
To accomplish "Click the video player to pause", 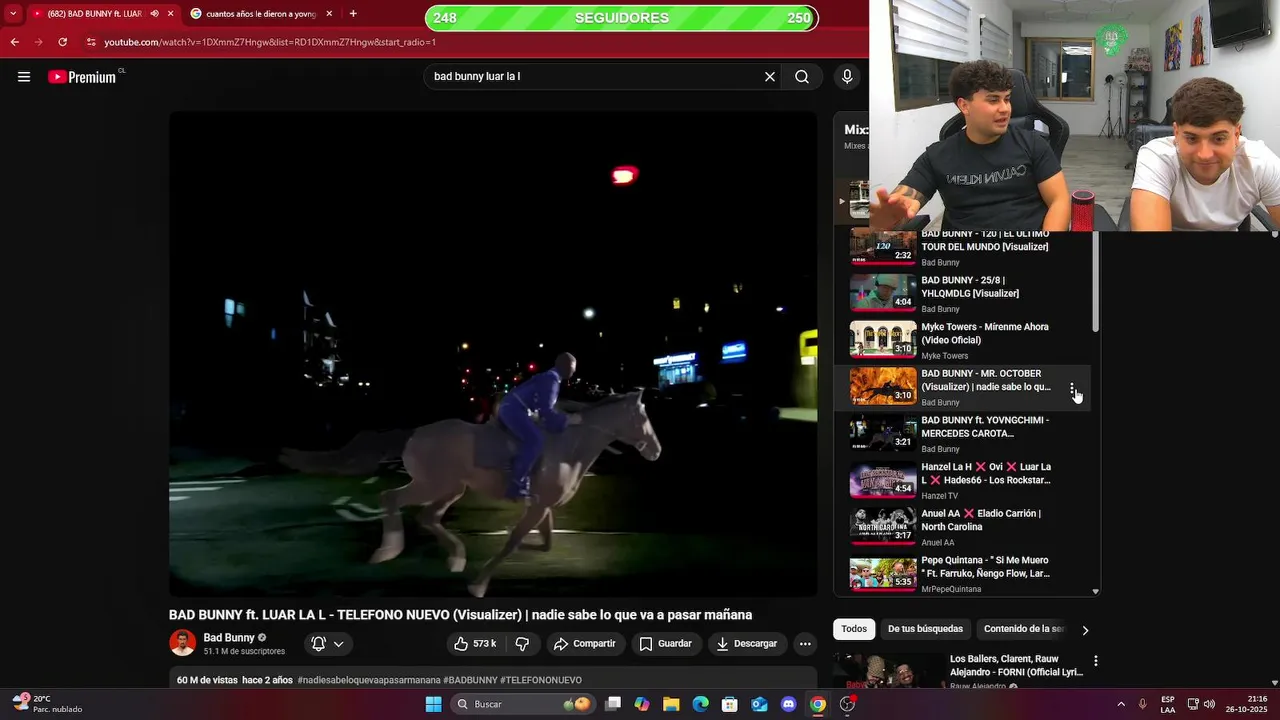I will pyautogui.click(x=493, y=354).
